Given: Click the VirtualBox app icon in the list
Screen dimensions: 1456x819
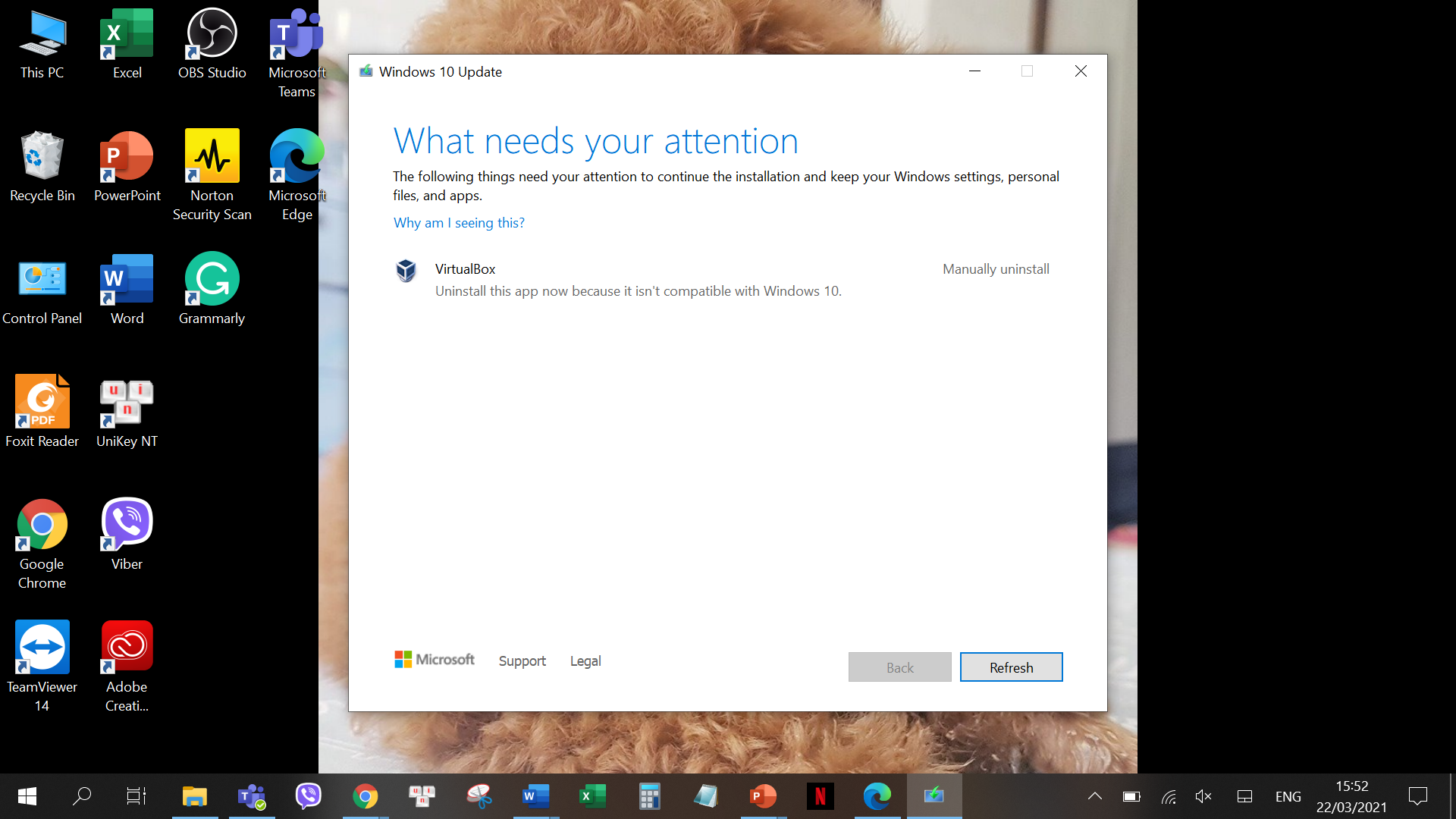Looking at the screenshot, I should (406, 270).
